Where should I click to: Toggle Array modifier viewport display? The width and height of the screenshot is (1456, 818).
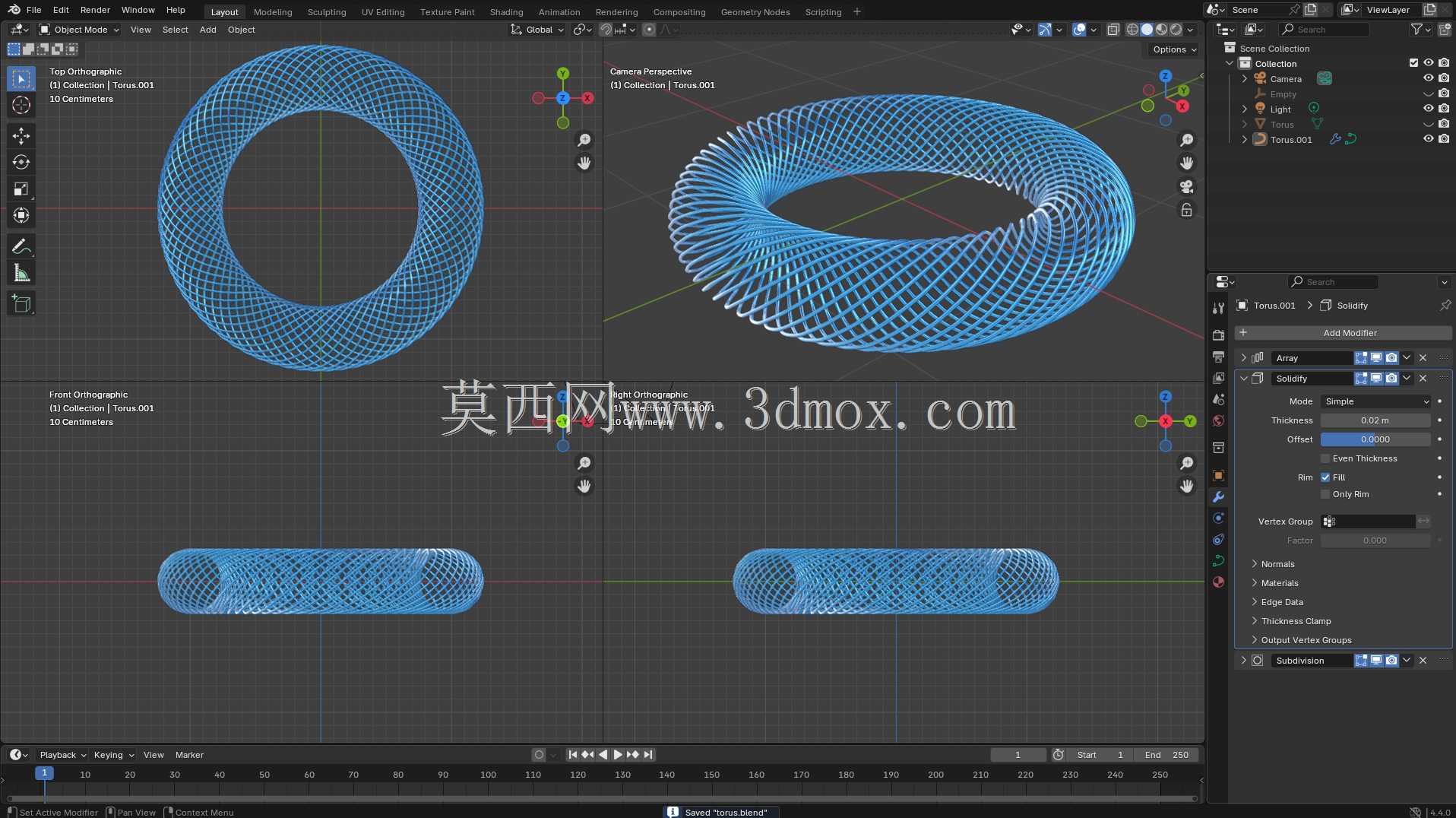[1376, 358]
